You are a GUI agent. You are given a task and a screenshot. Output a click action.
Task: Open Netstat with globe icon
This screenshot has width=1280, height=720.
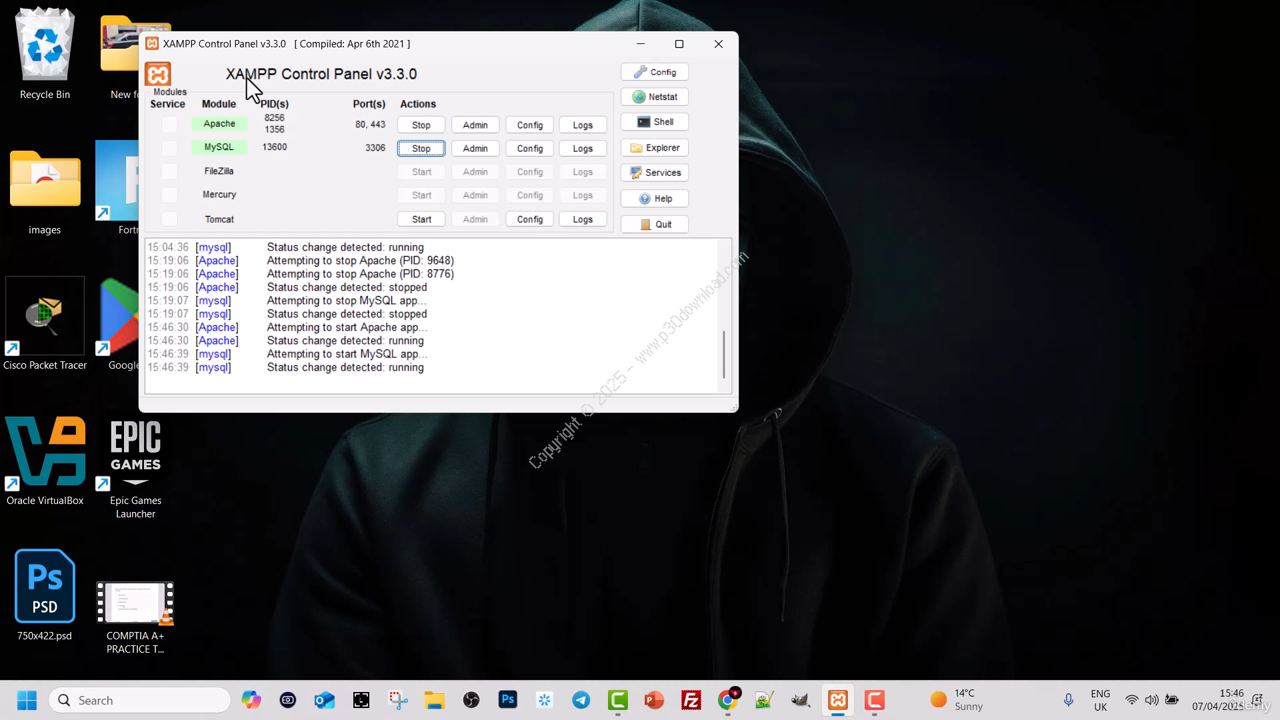coord(654,97)
